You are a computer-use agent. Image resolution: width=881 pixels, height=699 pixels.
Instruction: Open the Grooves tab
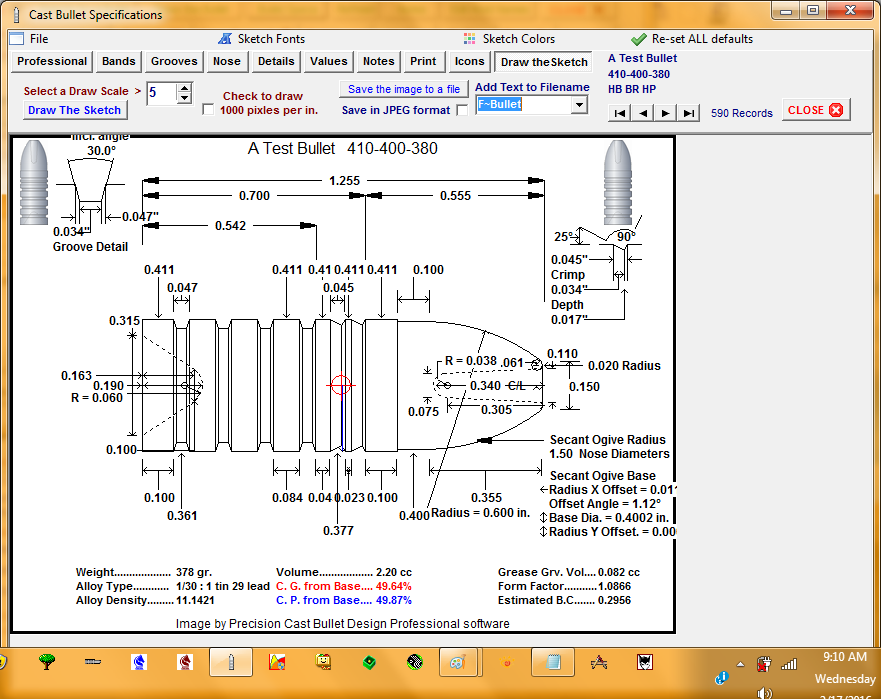(x=174, y=61)
